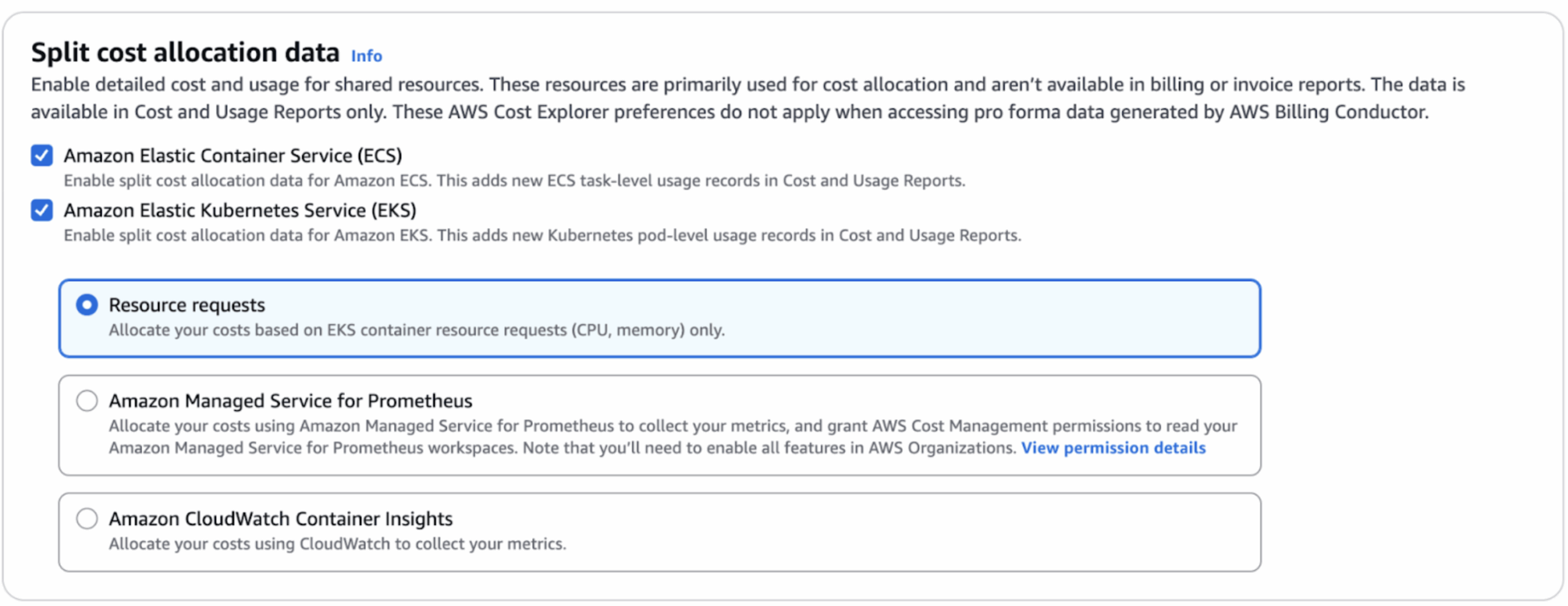Click the Amazon Elastic Container Service (ECS) label
The image size is (1568, 606).
pos(233,156)
